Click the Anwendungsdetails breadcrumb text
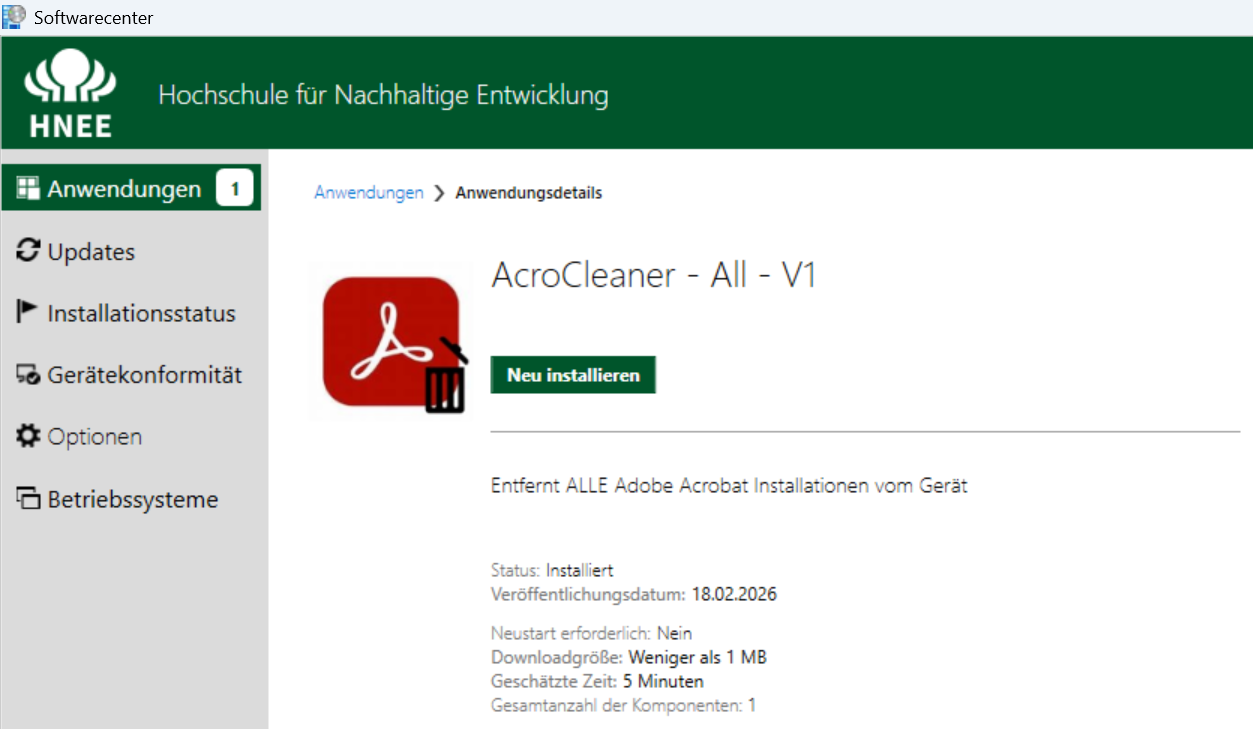 click(x=528, y=193)
